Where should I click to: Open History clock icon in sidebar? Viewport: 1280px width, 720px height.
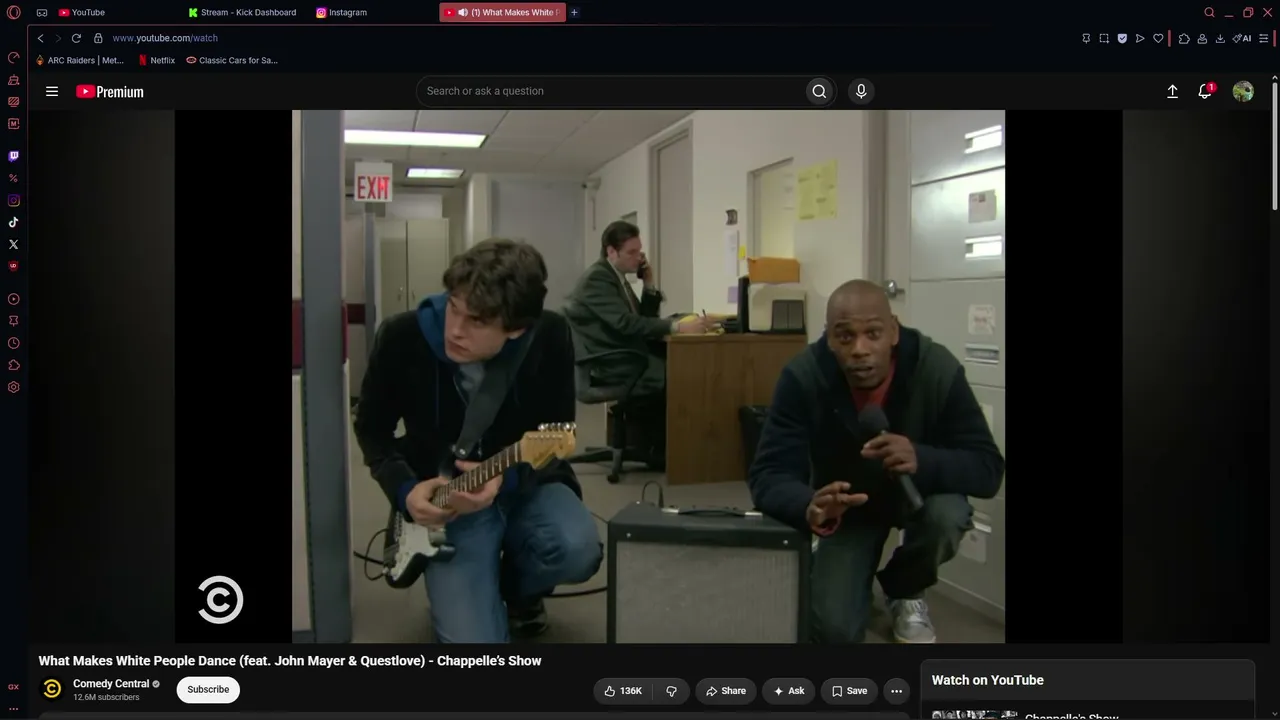[x=14, y=343]
